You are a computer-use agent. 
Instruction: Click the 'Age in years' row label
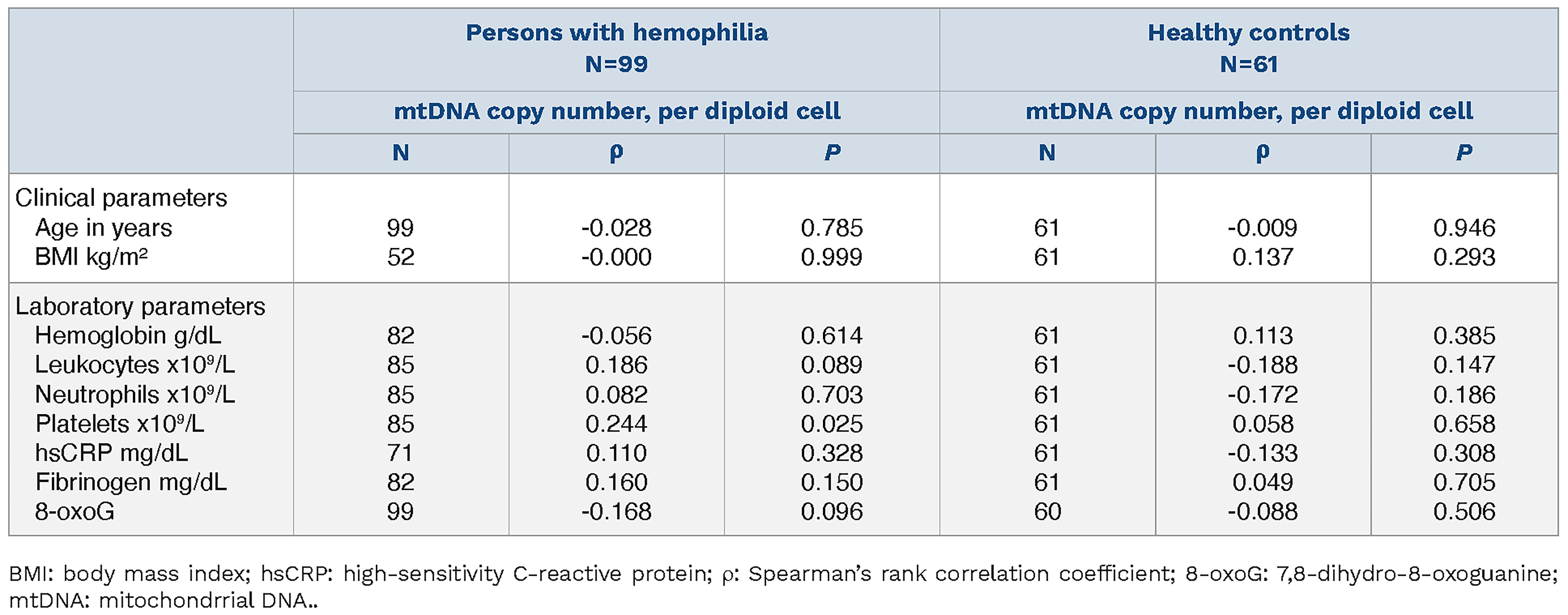click(x=104, y=228)
